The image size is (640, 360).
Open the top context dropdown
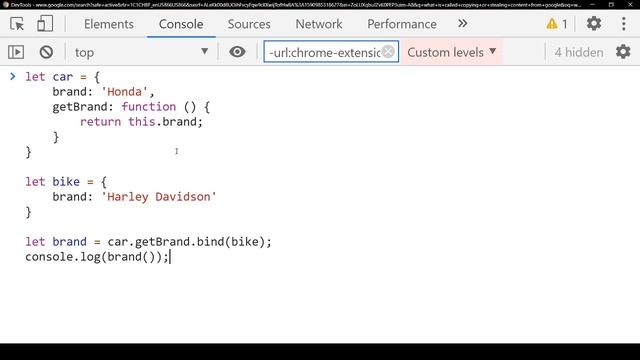click(x=141, y=52)
